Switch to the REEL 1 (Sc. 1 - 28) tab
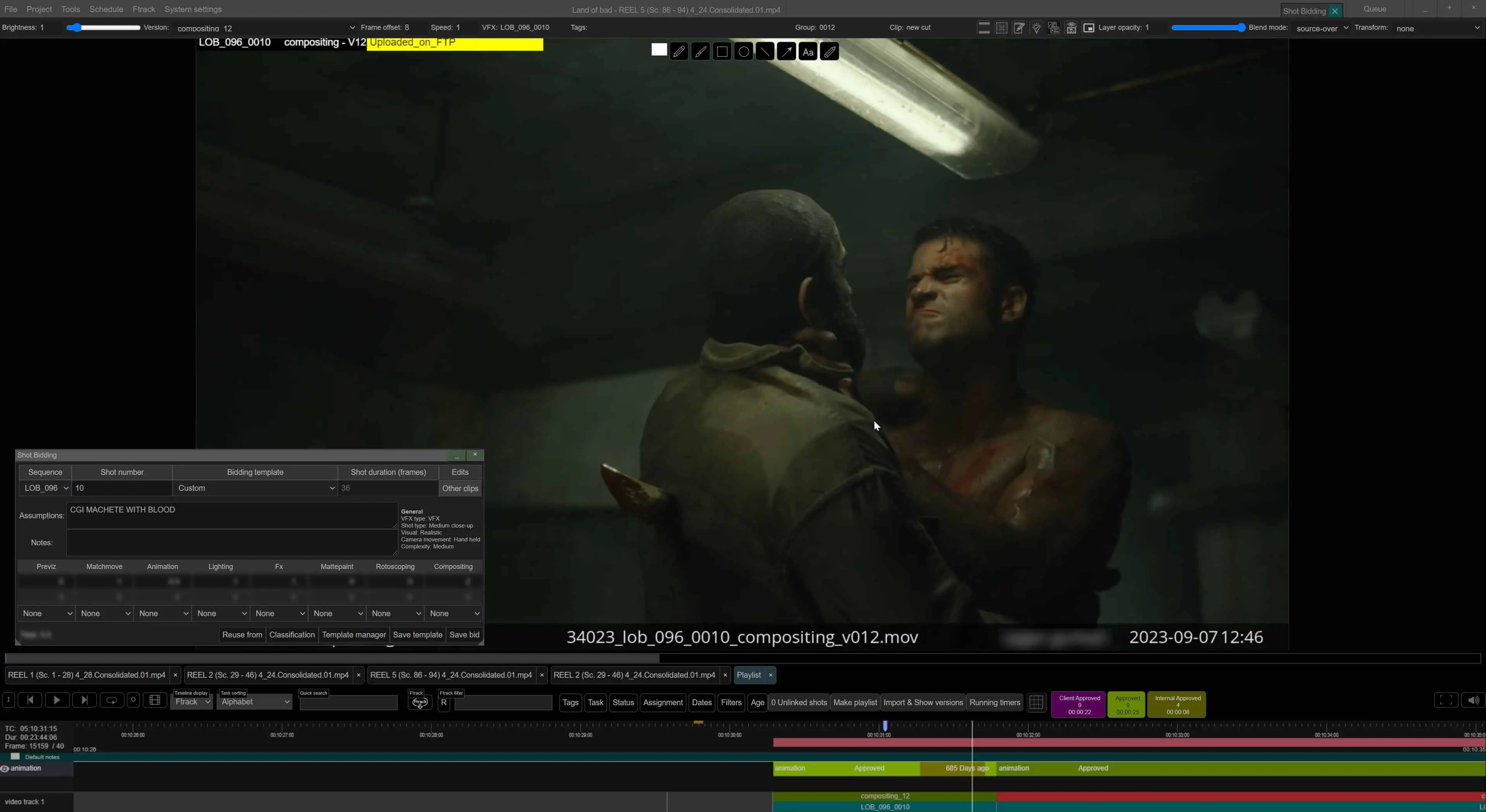1486x812 pixels. 87,675
